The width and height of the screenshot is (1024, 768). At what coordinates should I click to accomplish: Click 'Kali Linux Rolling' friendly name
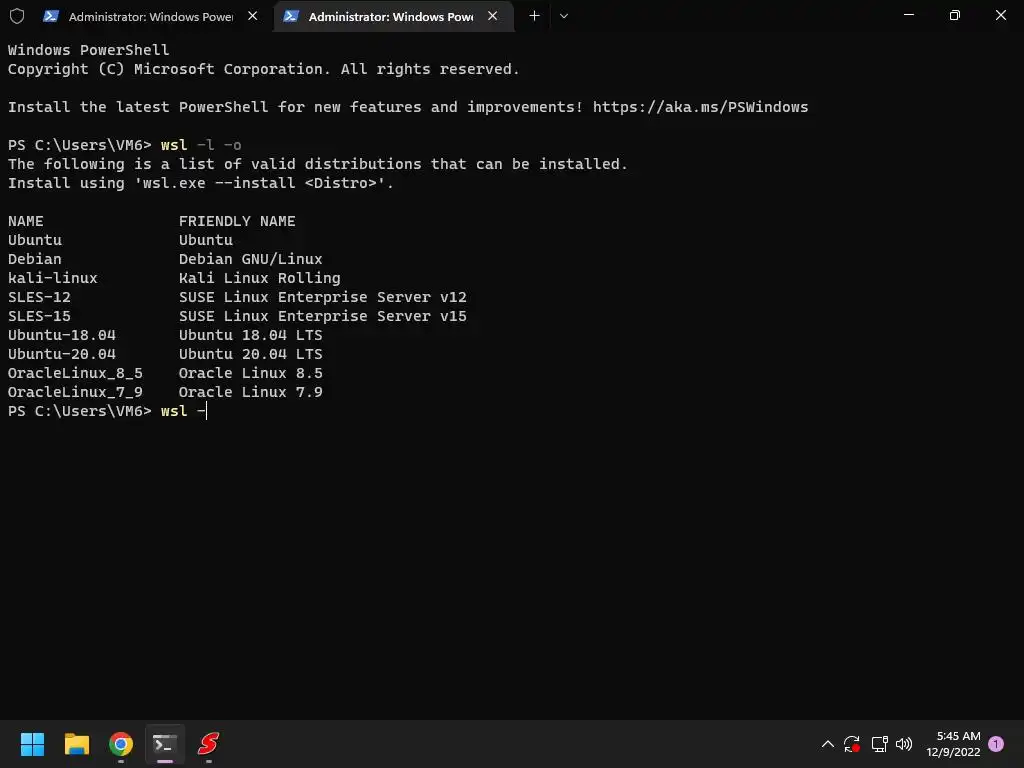point(260,278)
